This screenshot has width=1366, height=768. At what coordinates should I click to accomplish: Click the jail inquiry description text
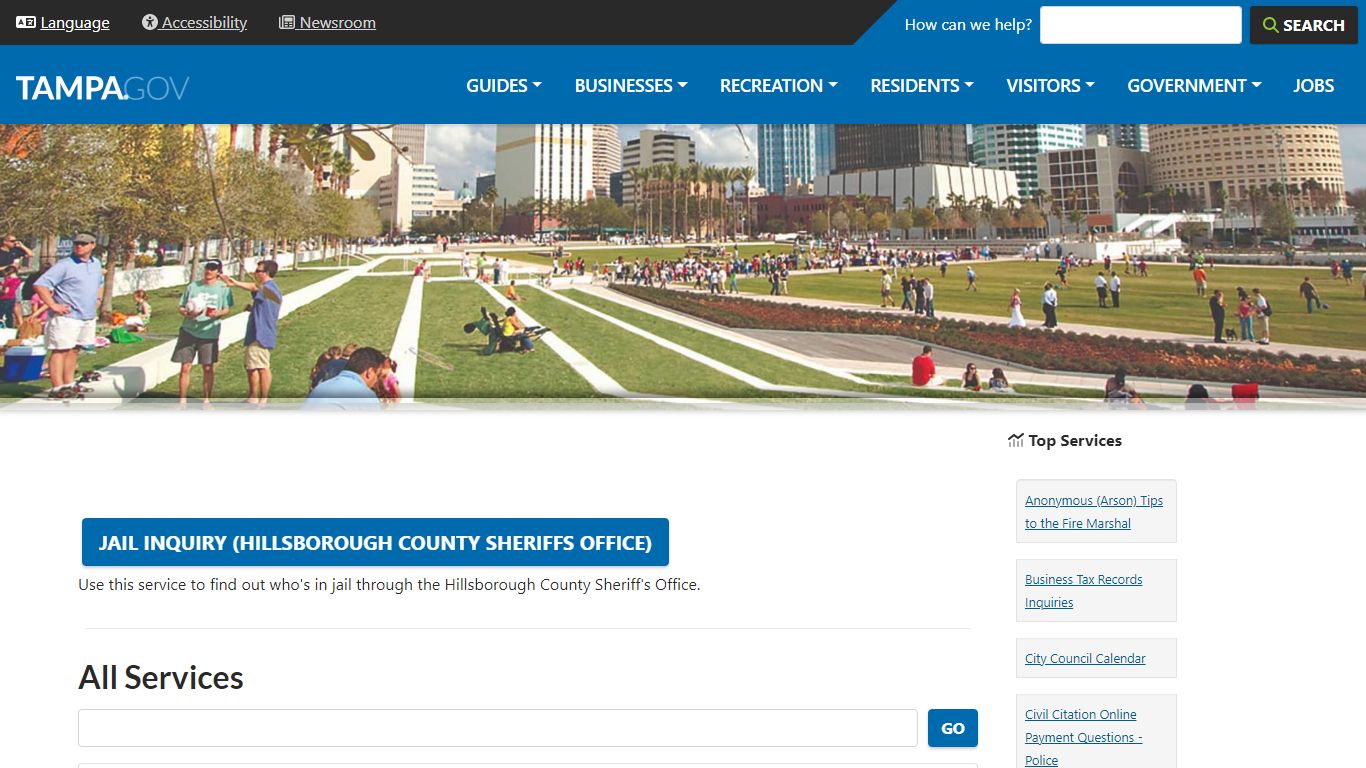click(389, 584)
